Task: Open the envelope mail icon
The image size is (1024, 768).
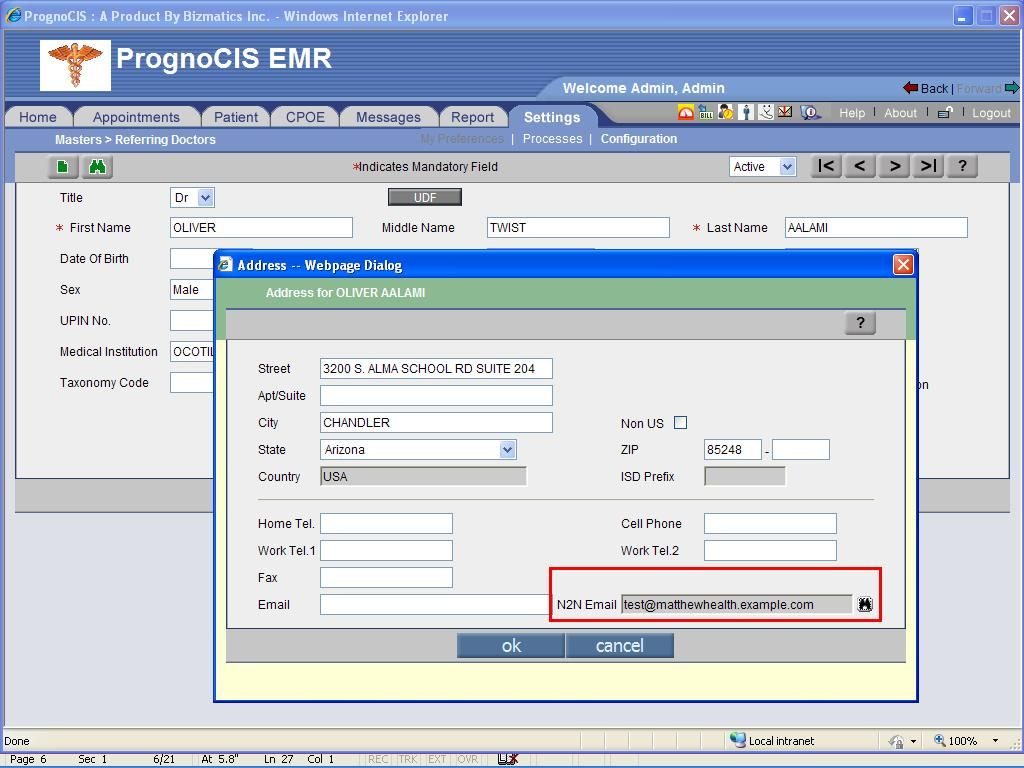Action: [785, 112]
